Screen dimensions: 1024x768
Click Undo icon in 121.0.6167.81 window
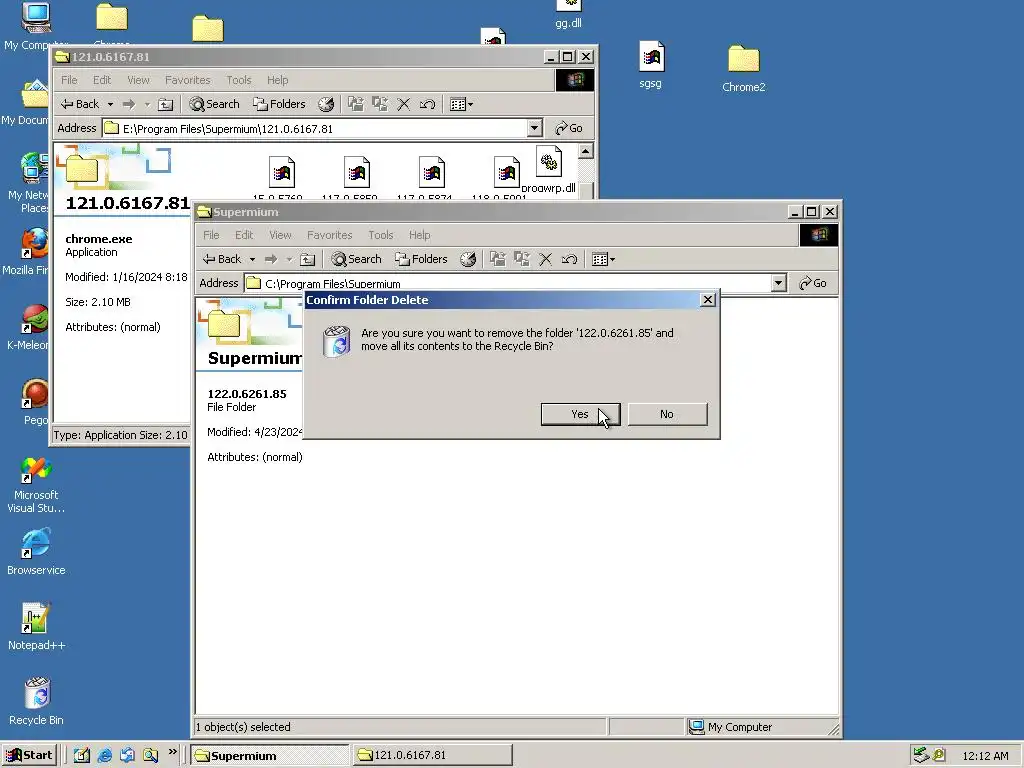(x=427, y=104)
